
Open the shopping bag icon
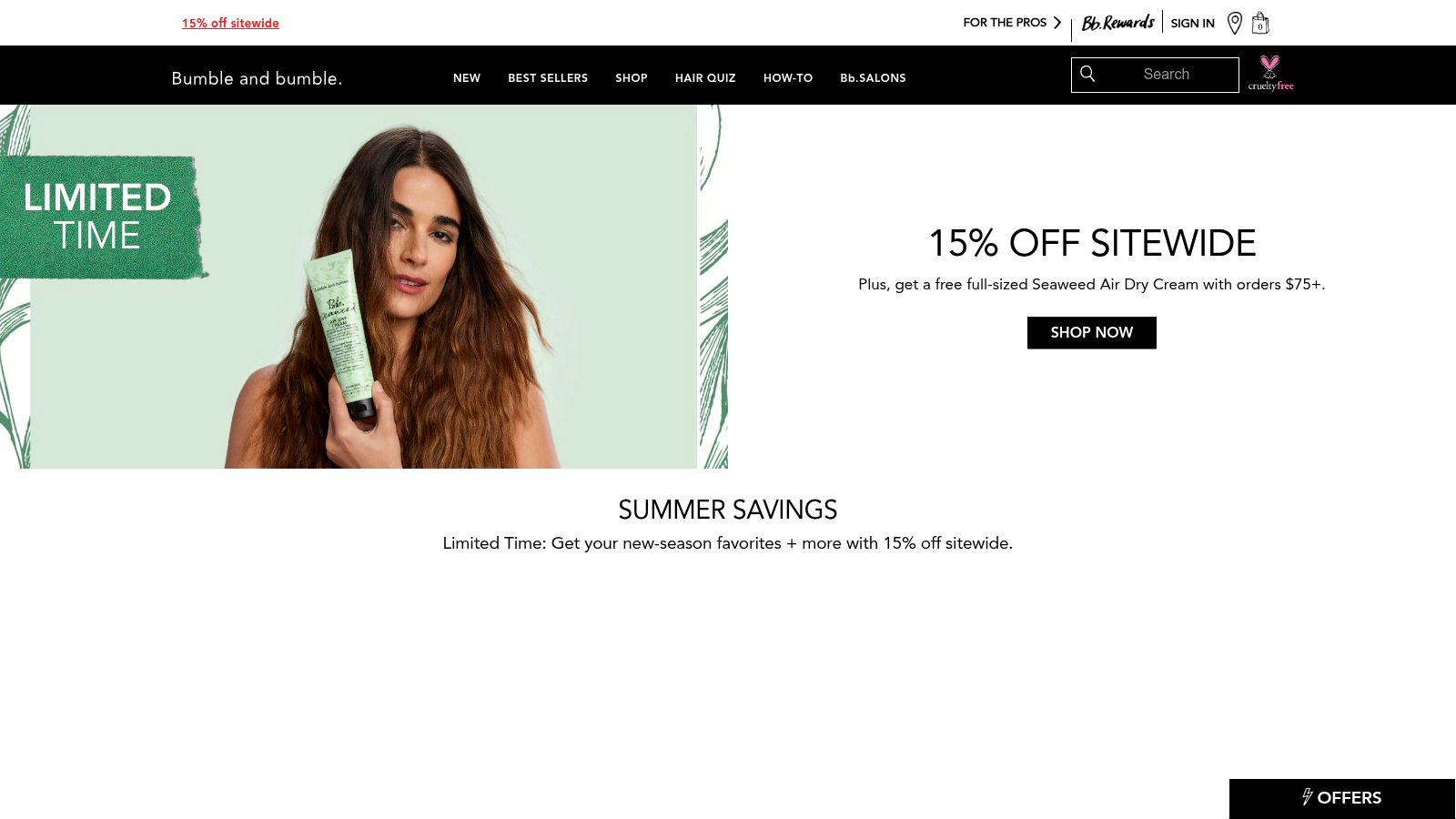(x=1260, y=23)
